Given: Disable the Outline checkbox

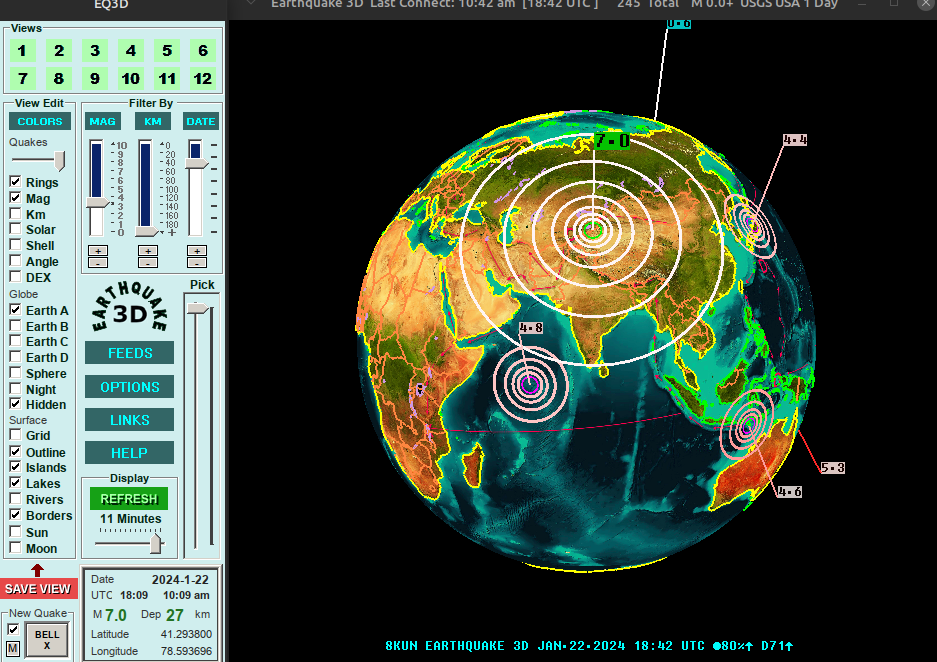Looking at the screenshot, I should (x=16, y=452).
